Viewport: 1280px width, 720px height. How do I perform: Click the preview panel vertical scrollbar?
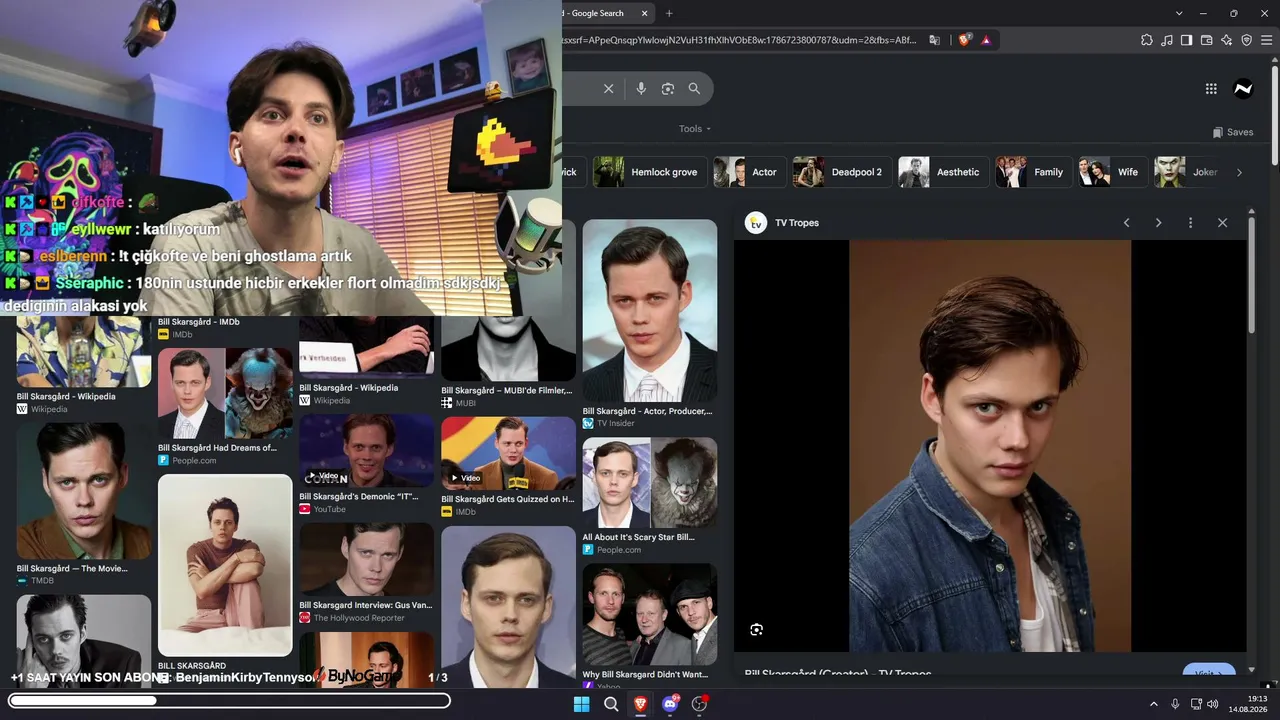pos(1251,275)
